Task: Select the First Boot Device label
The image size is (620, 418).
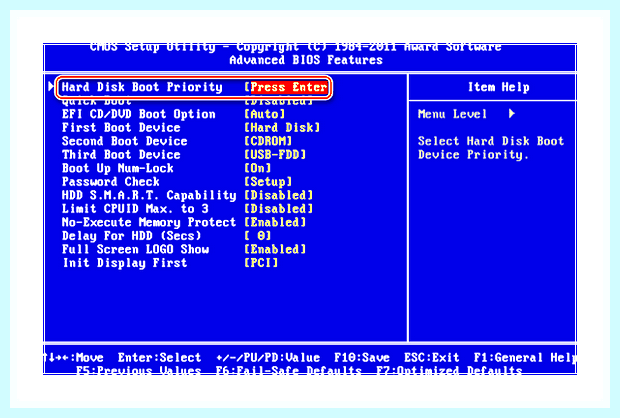Action: (x=121, y=128)
